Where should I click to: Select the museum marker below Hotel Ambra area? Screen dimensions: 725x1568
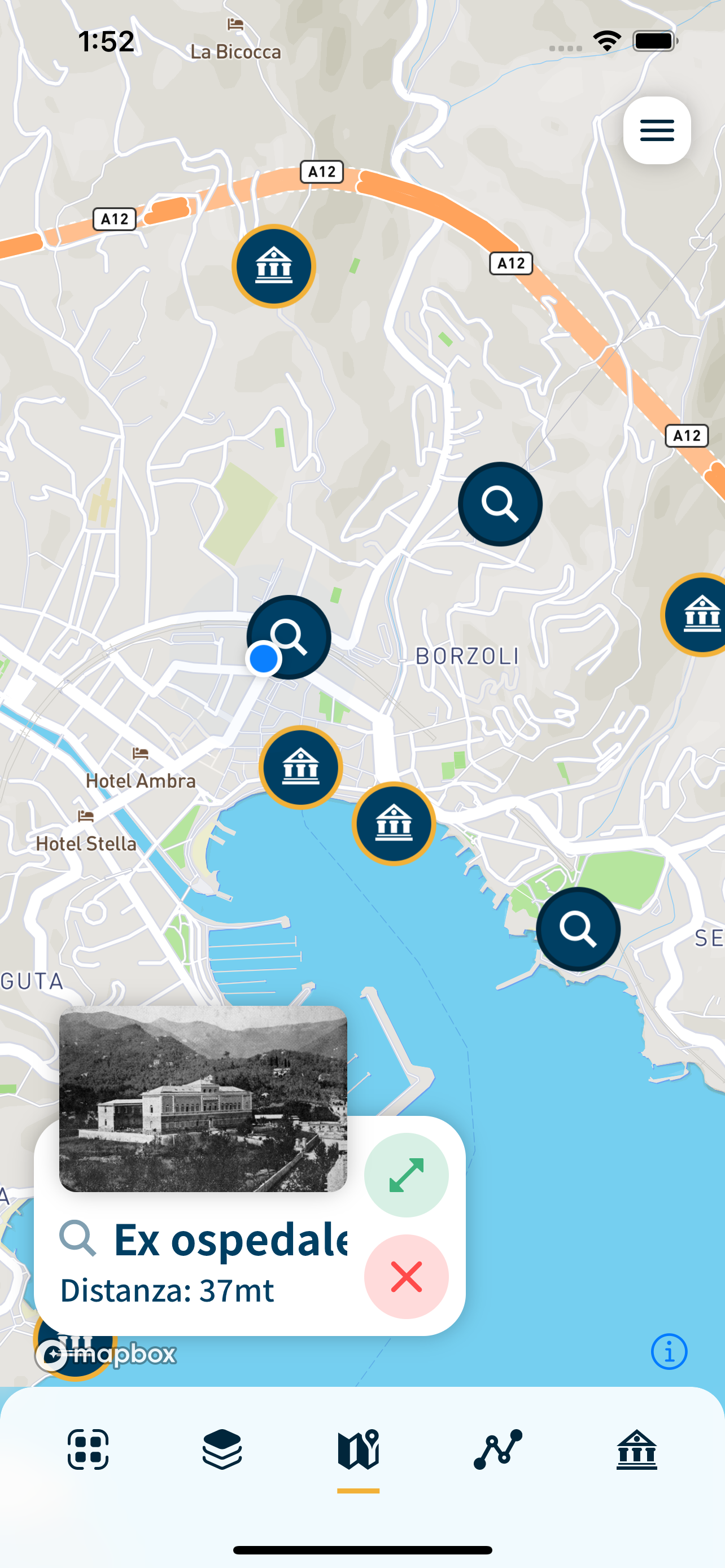tap(301, 767)
